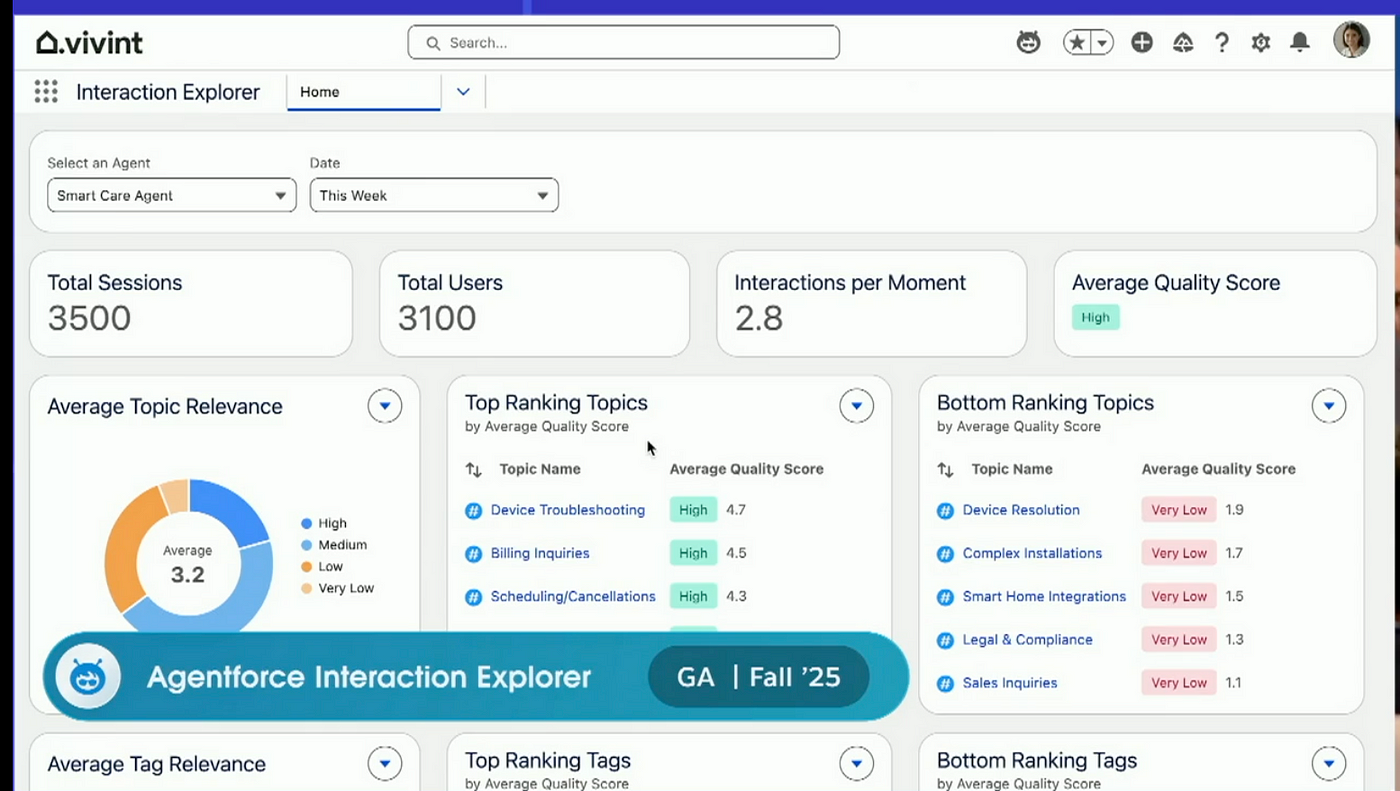Open the Bottom Ranking Tags card menu
1400x791 pixels.
1329,764
